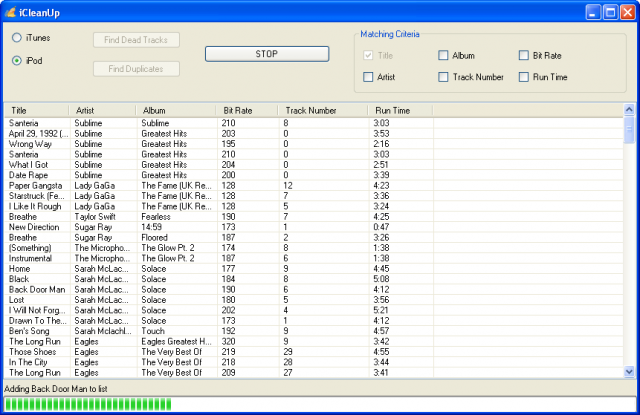The width and height of the screenshot is (640, 415).
Task: Sort by the Bit Rate column header
Action: pyautogui.click(x=247, y=111)
